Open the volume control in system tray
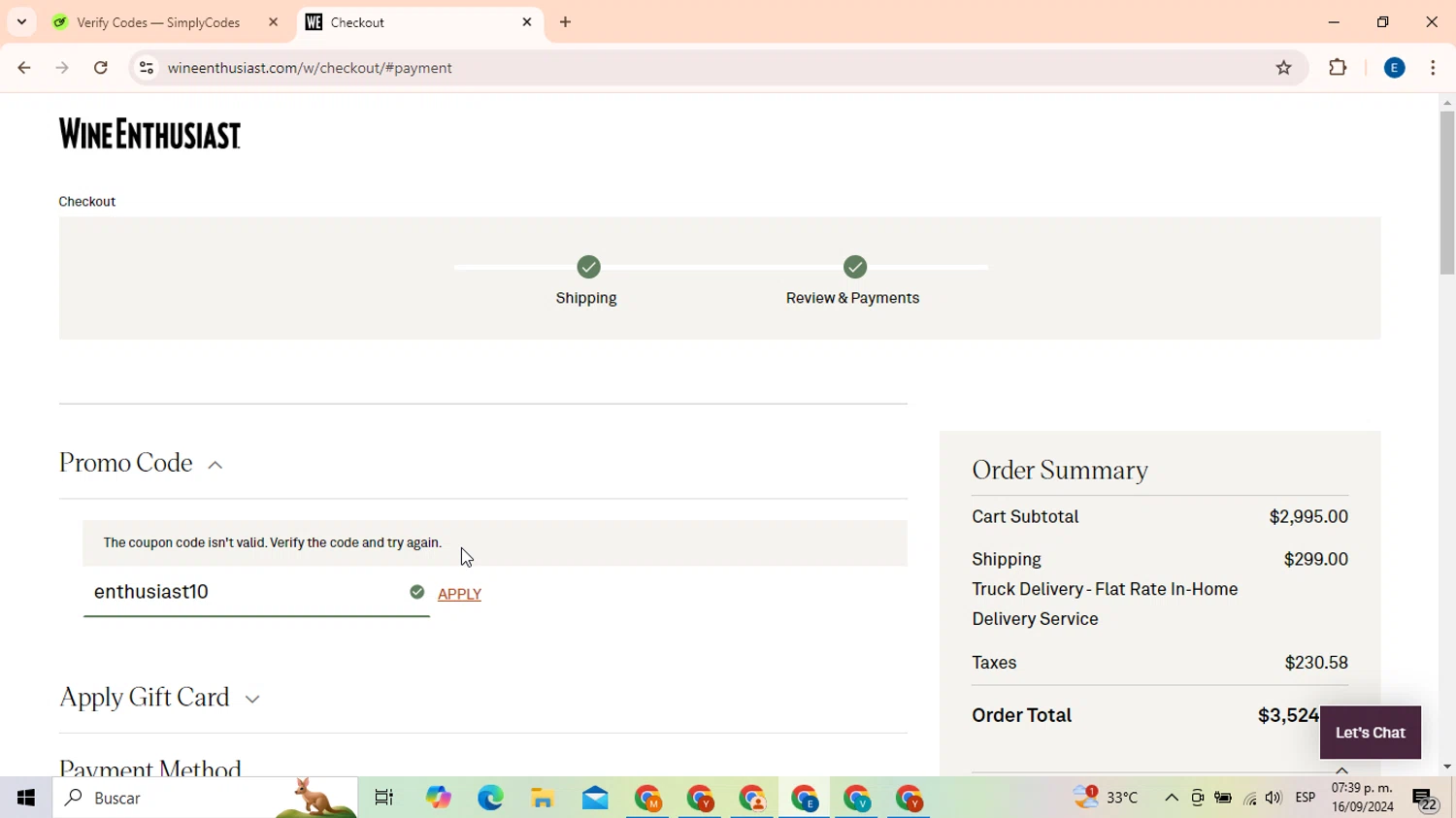 pos(1274,798)
